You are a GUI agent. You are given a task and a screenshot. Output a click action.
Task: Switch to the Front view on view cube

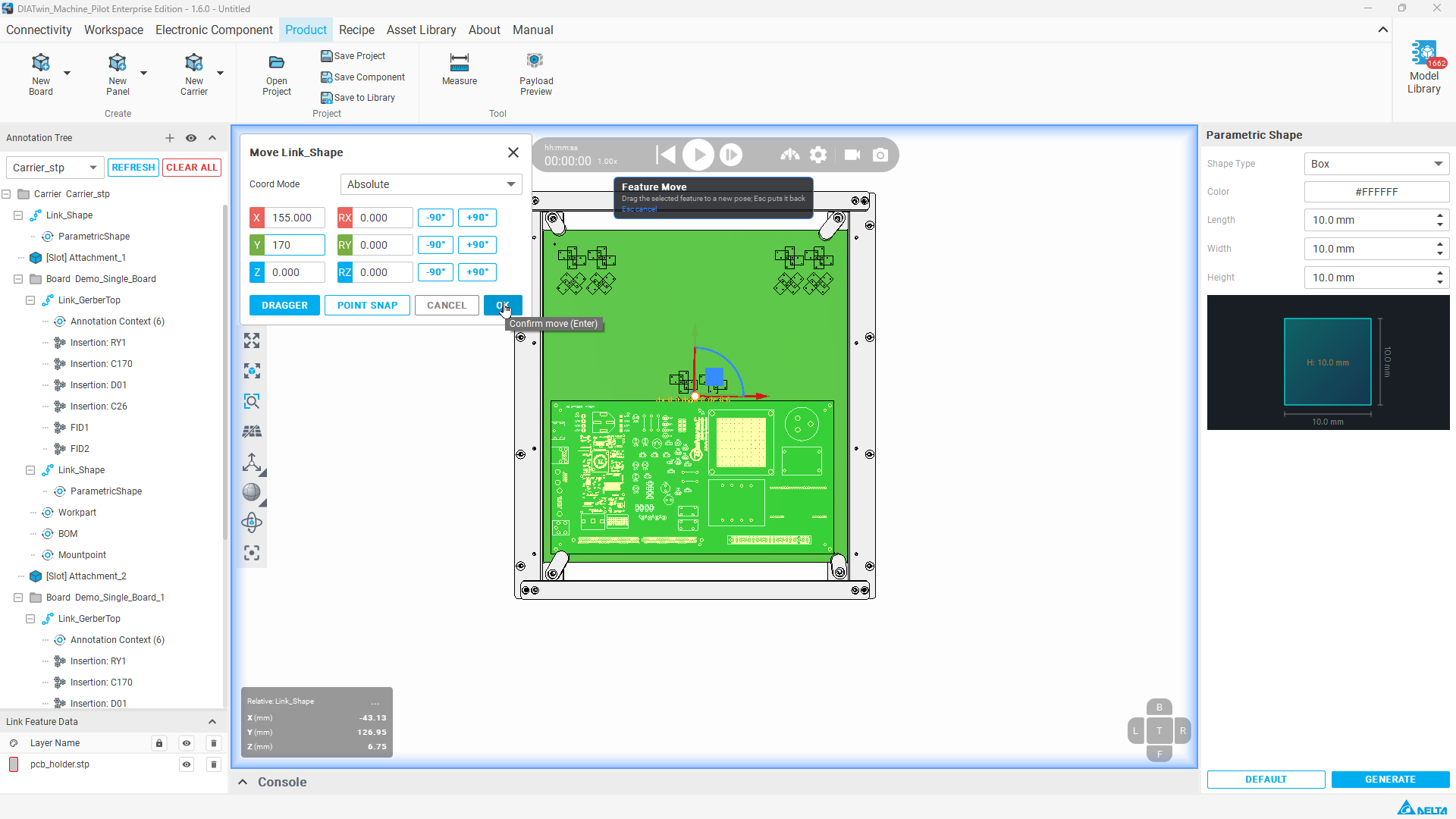pyautogui.click(x=1159, y=754)
